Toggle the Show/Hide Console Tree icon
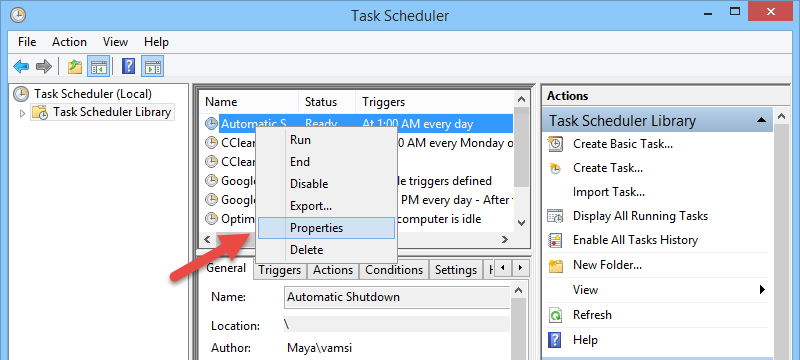The height and width of the screenshot is (360, 800). 98,66
